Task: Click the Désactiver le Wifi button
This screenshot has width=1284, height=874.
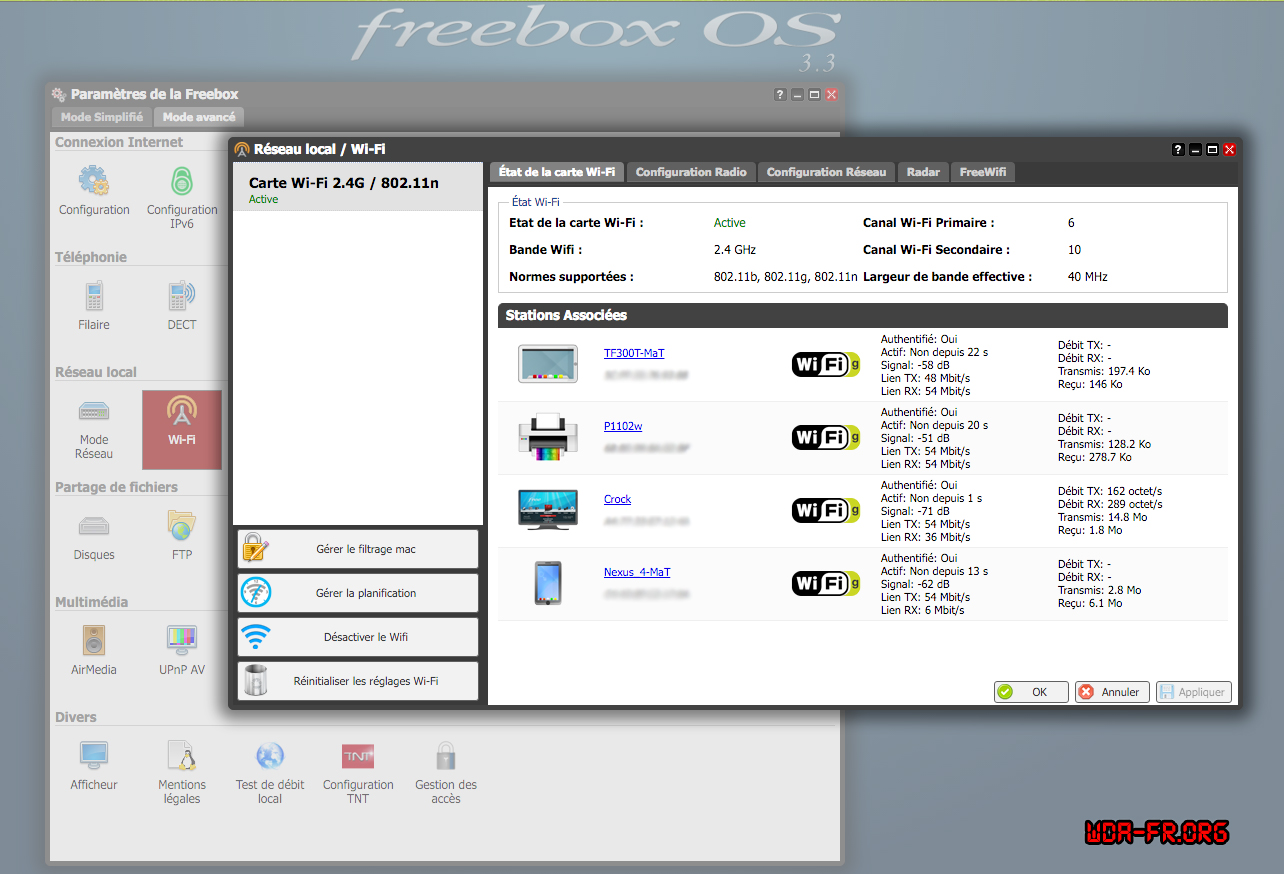Action: pyautogui.click(x=358, y=637)
